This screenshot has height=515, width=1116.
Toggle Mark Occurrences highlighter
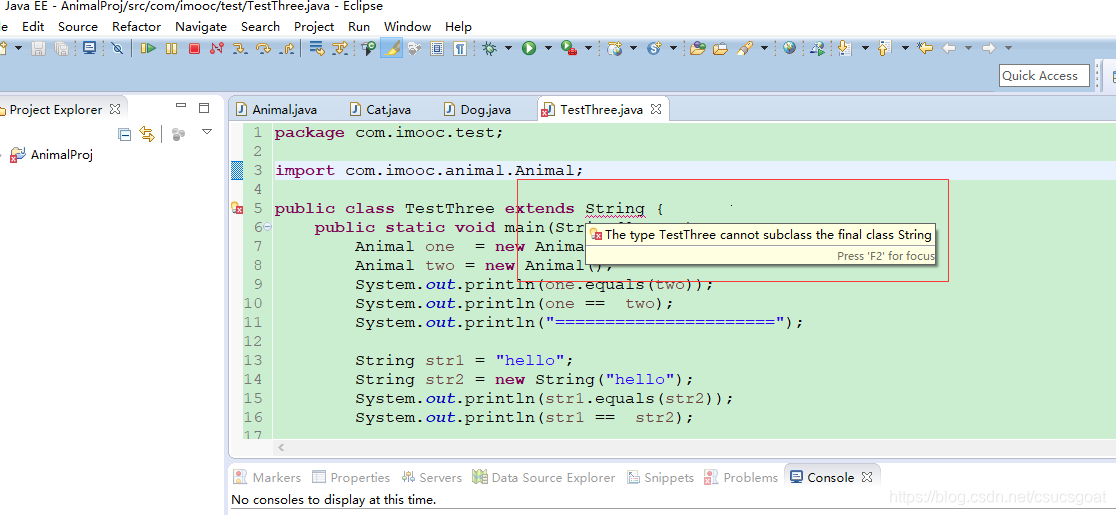[391, 48]
